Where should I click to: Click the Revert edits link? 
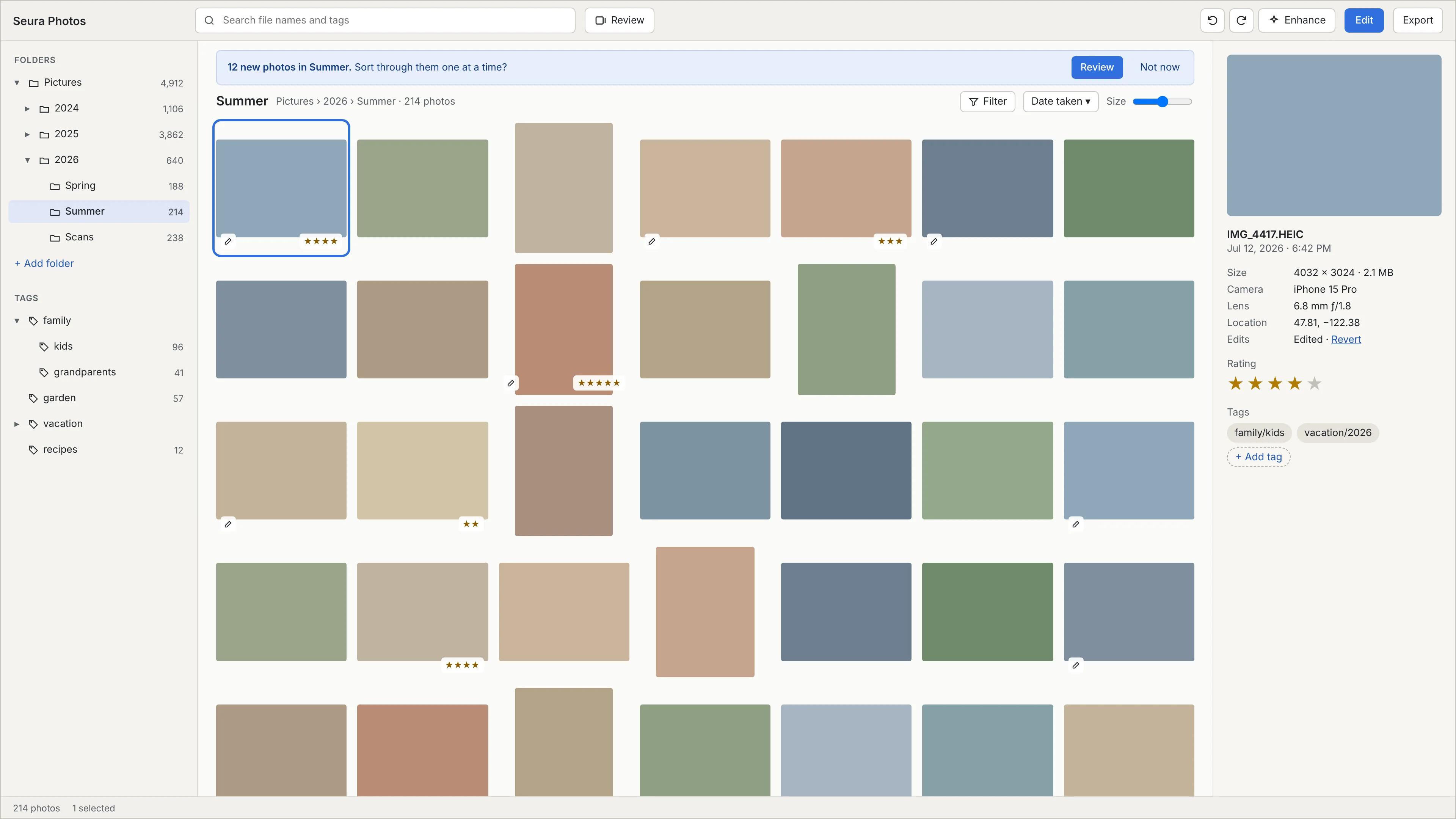click(1346, 340)
